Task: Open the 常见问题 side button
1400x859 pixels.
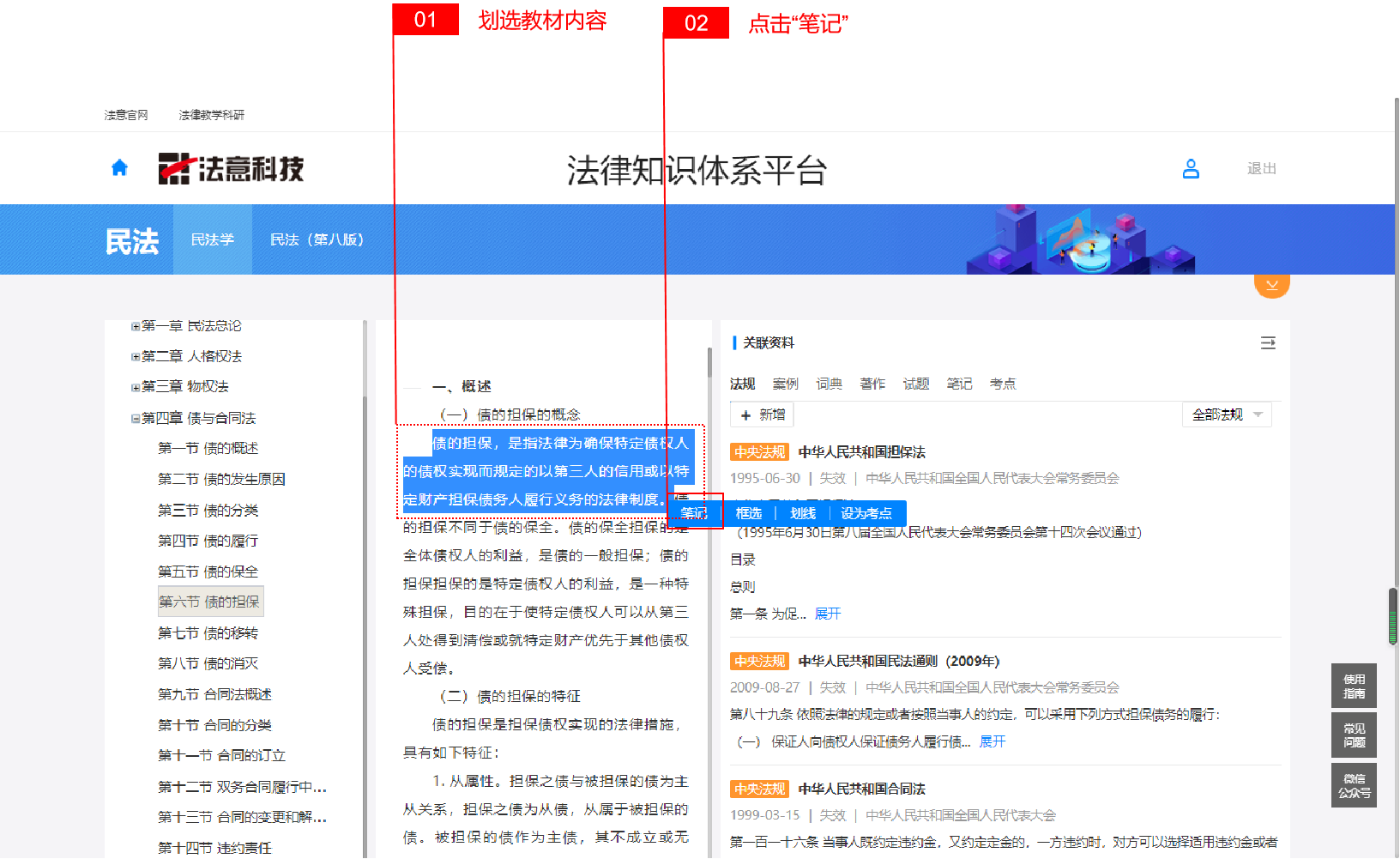Action: (x=1354, y=735)
